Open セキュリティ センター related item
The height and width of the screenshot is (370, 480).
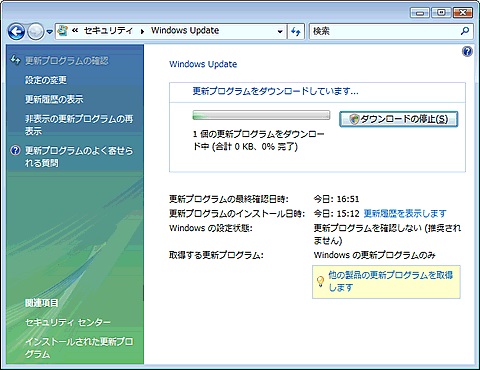point(68,322)
